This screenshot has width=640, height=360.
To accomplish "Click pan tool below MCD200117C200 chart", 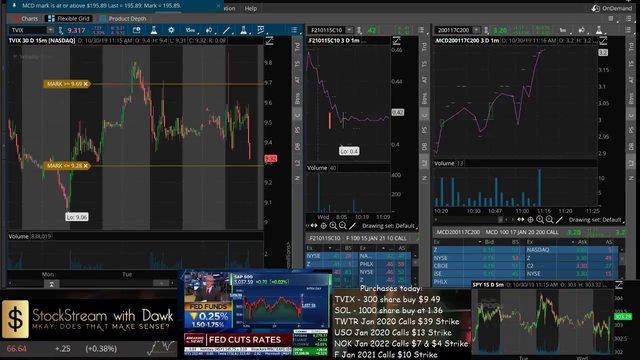I will pyautogui.click(x=521, y=220).
